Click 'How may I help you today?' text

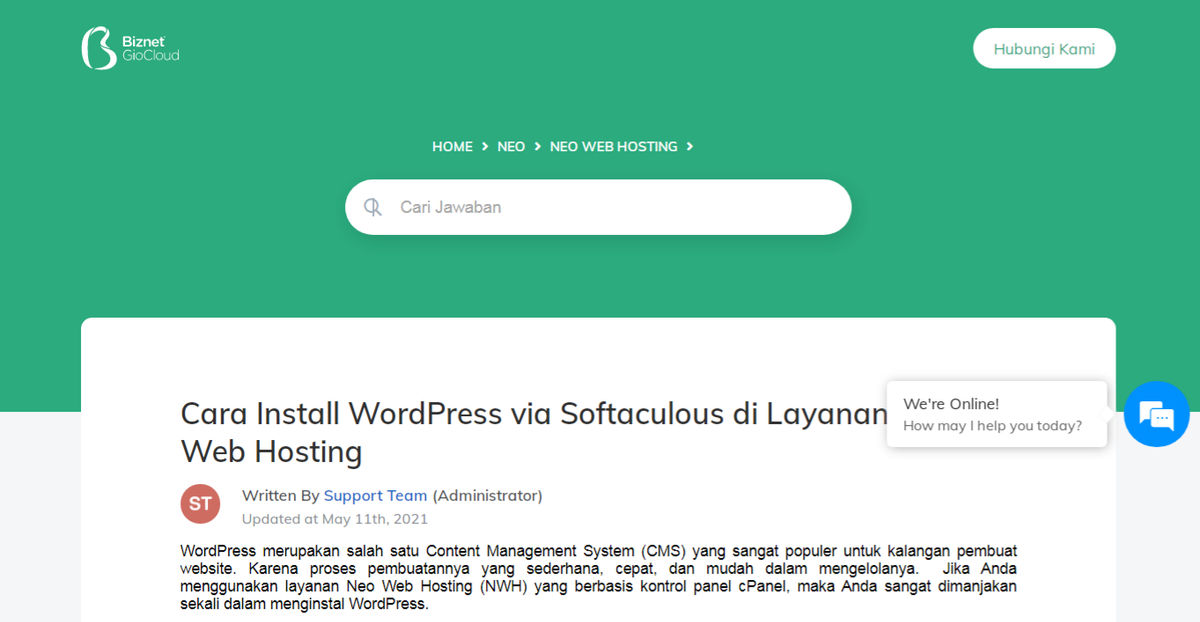click(x=992, y=426)
